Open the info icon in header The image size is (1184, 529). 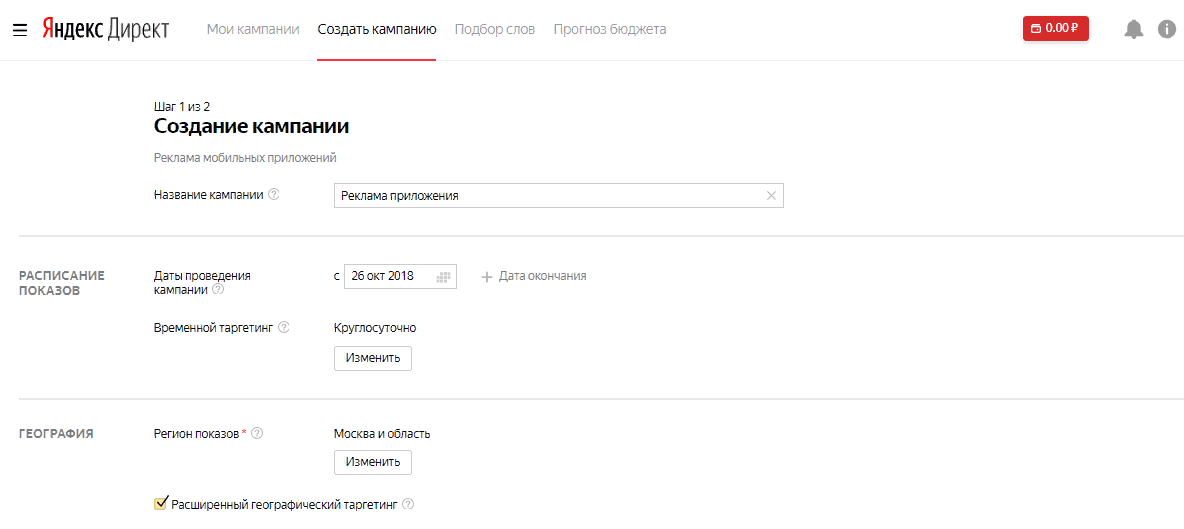[1167, 29]
